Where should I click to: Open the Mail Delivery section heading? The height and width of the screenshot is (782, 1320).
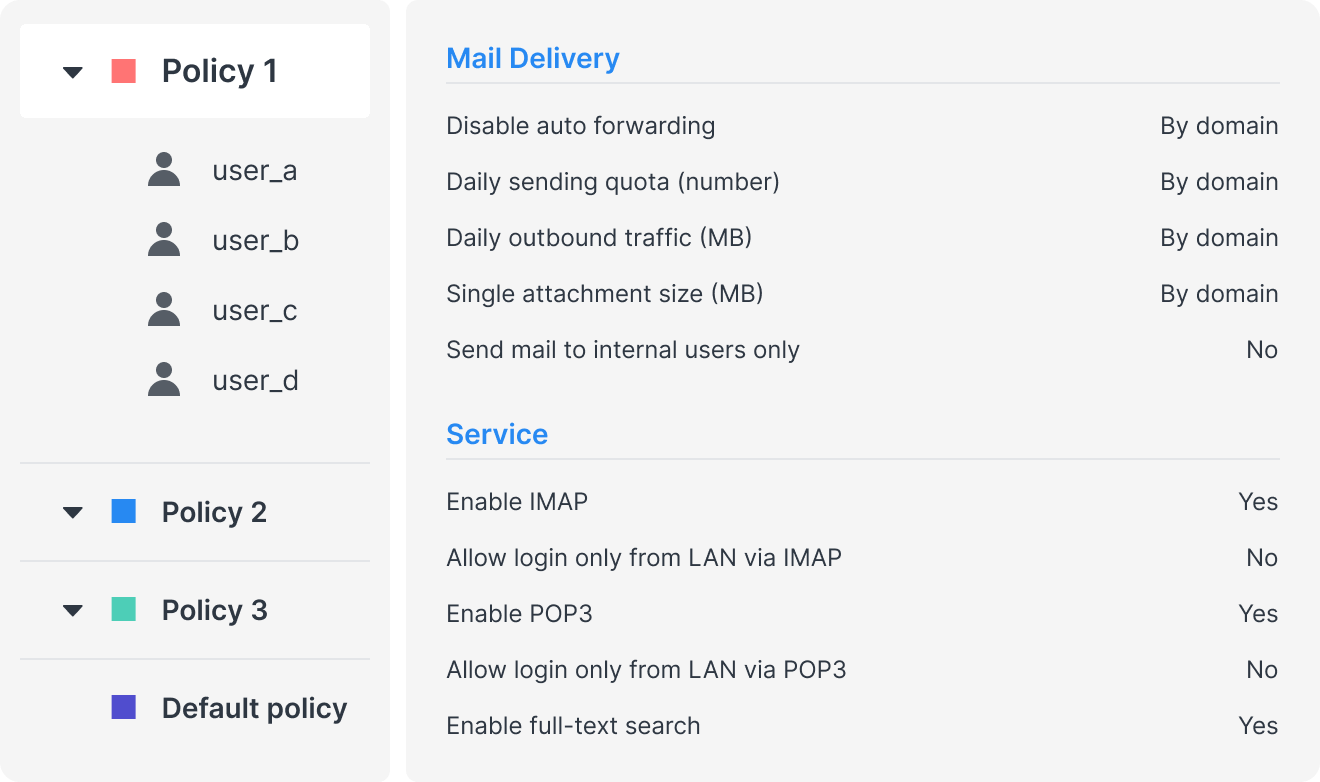tap(532, 58)
